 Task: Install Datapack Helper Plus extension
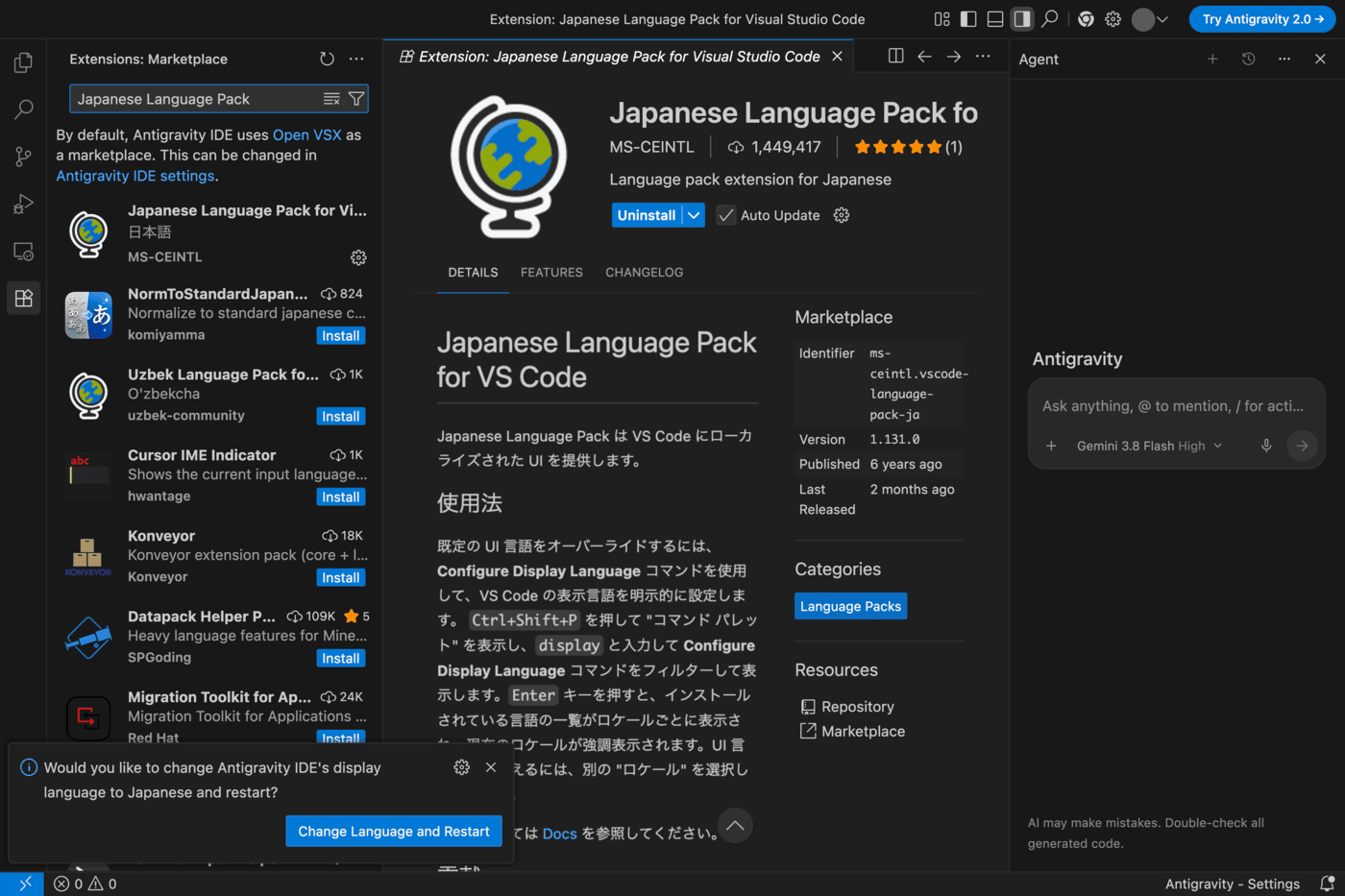[341, 658]
